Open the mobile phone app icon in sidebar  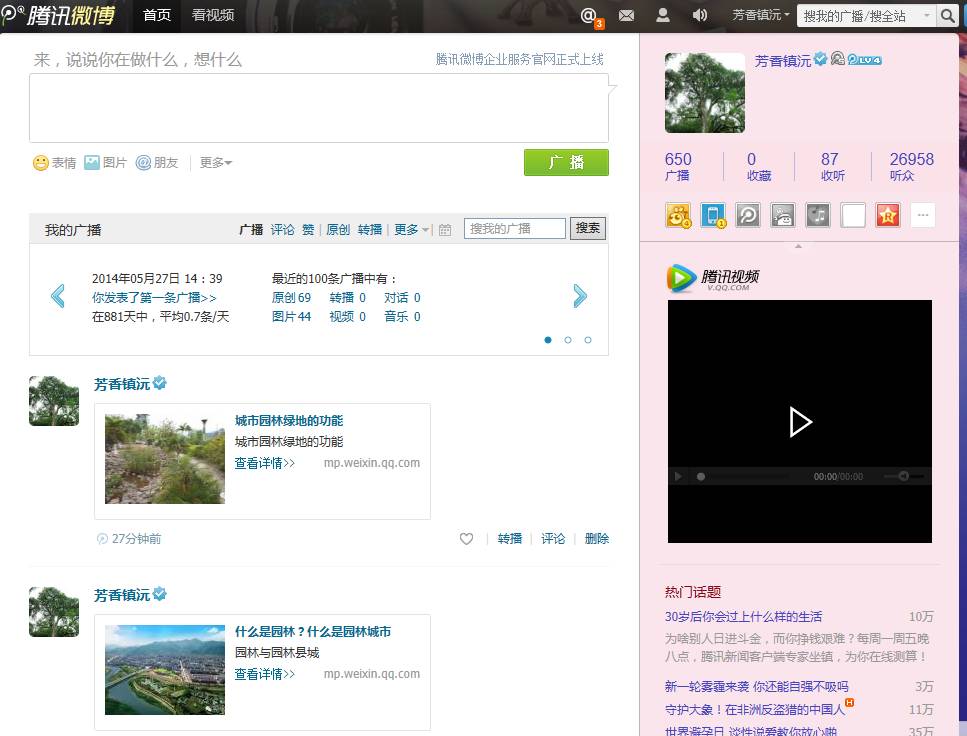click(713, 214)
